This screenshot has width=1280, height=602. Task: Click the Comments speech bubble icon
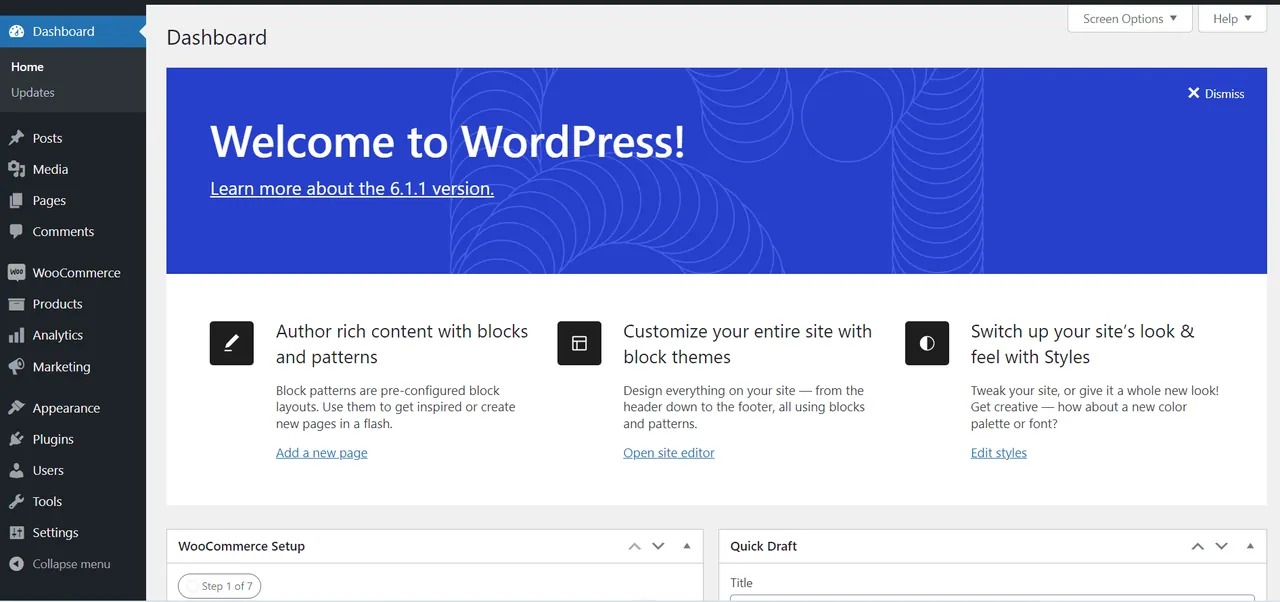16,231
